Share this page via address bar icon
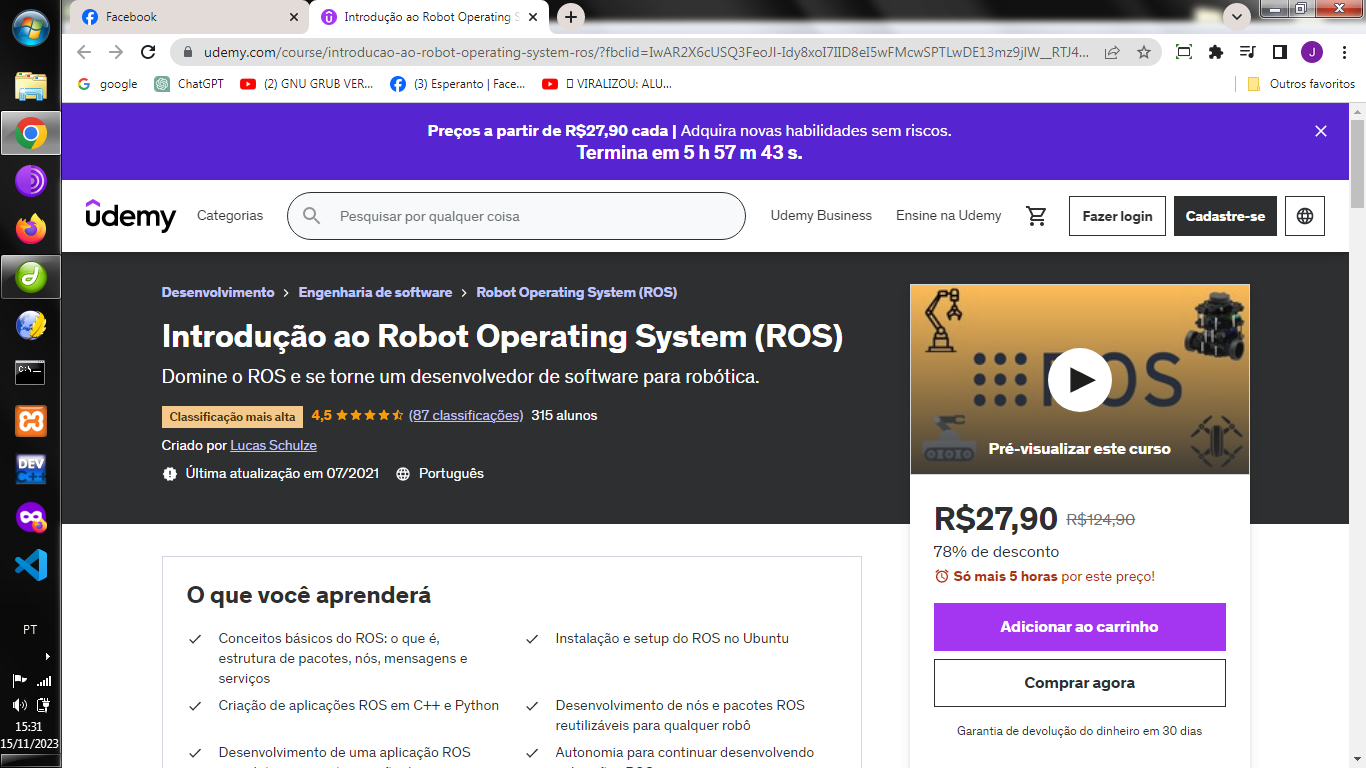Image resolution: width=1366 pixels, height=768 pixels. (1112, 52)
